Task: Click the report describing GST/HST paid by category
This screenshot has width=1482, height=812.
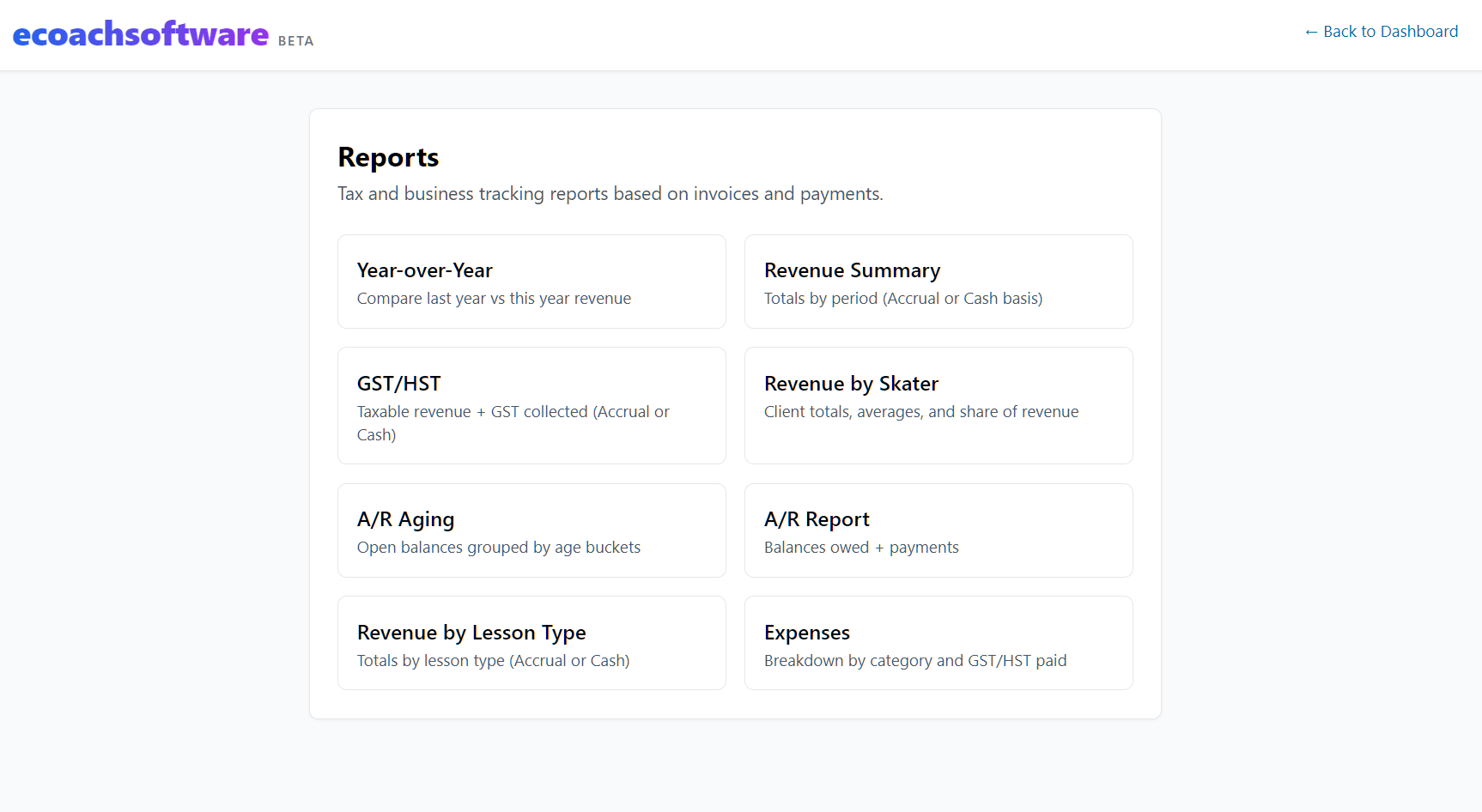Action: [x=938, y=642]
